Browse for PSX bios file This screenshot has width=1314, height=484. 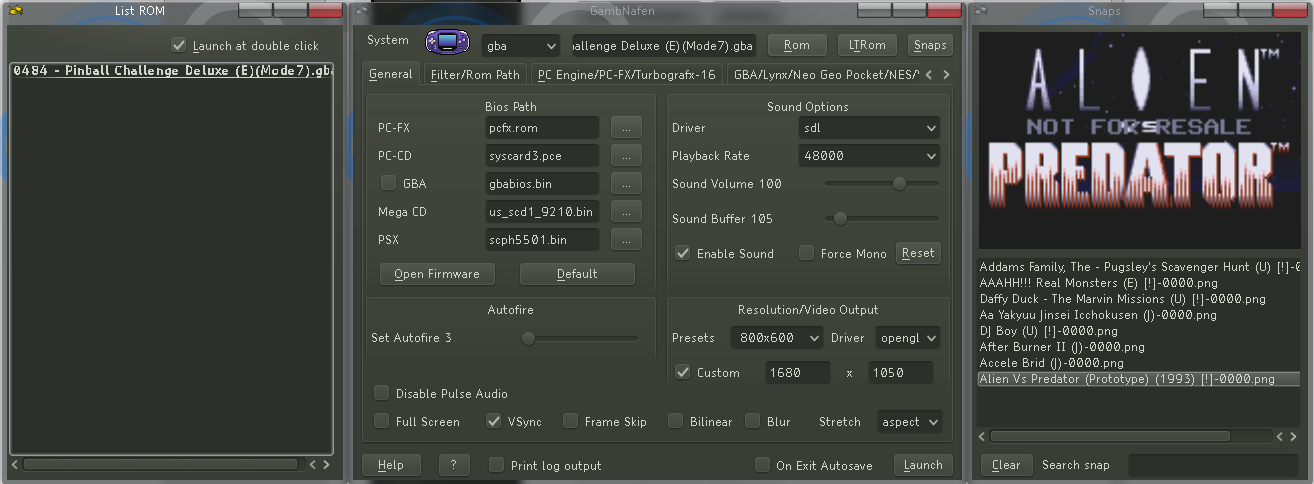[x=626, y=240]
